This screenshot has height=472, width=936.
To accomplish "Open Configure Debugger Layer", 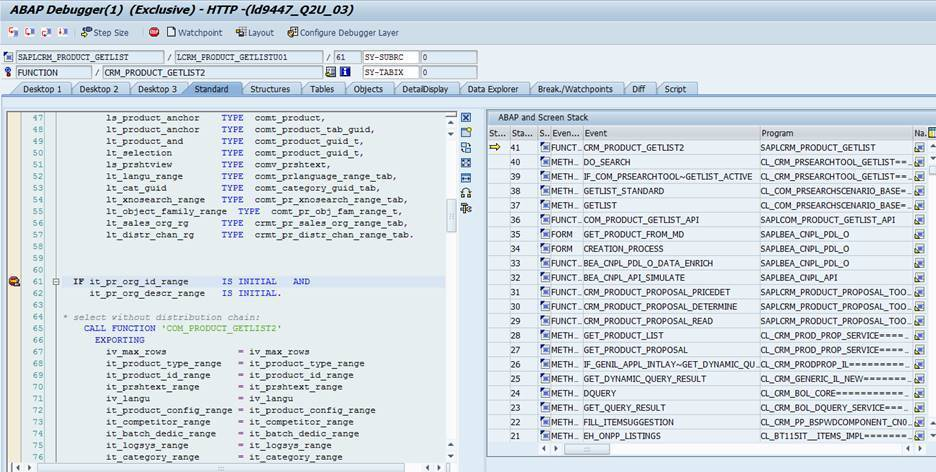I will tap(343, 33).
